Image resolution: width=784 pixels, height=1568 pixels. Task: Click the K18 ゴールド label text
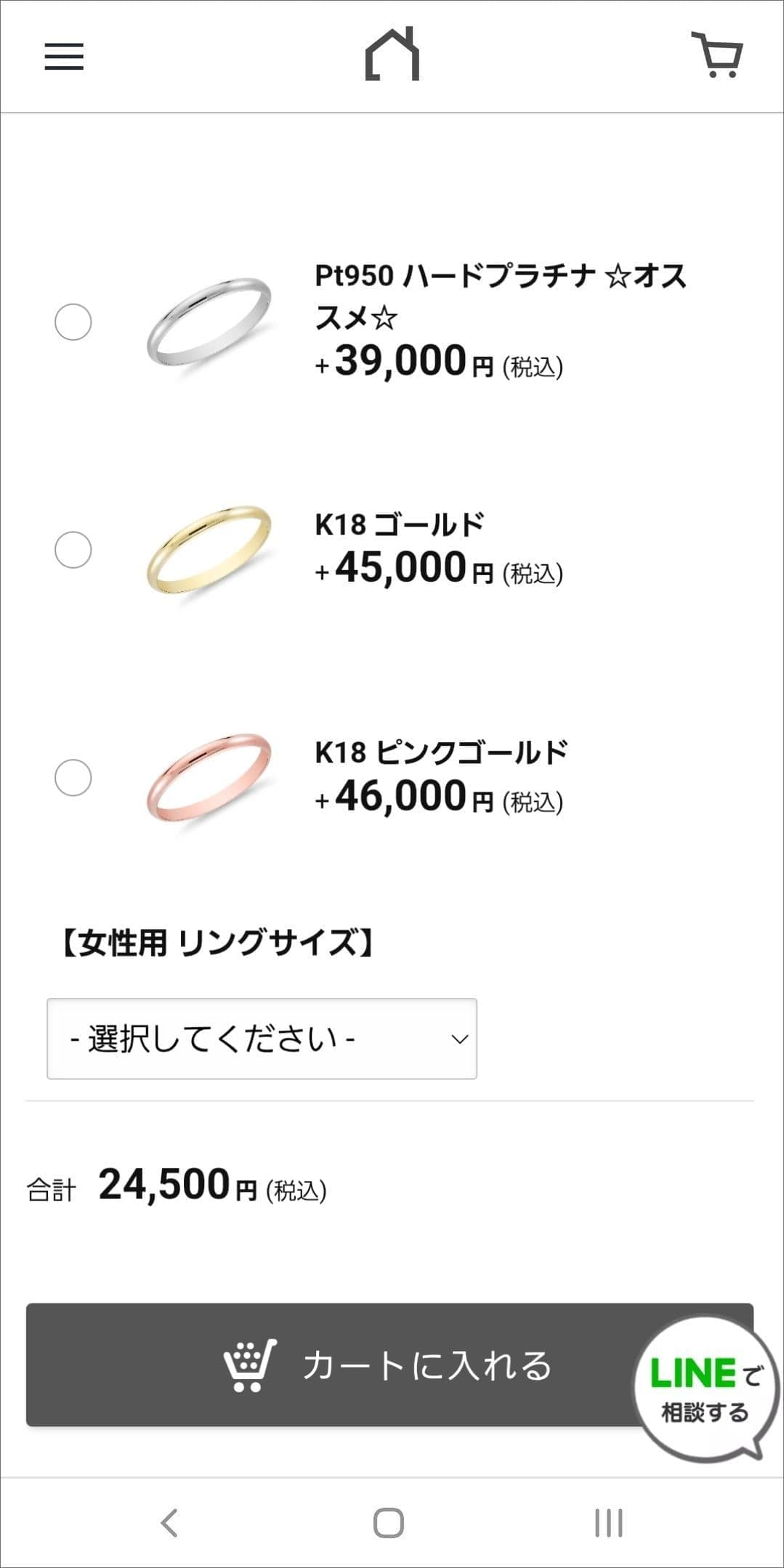[400, 524]
